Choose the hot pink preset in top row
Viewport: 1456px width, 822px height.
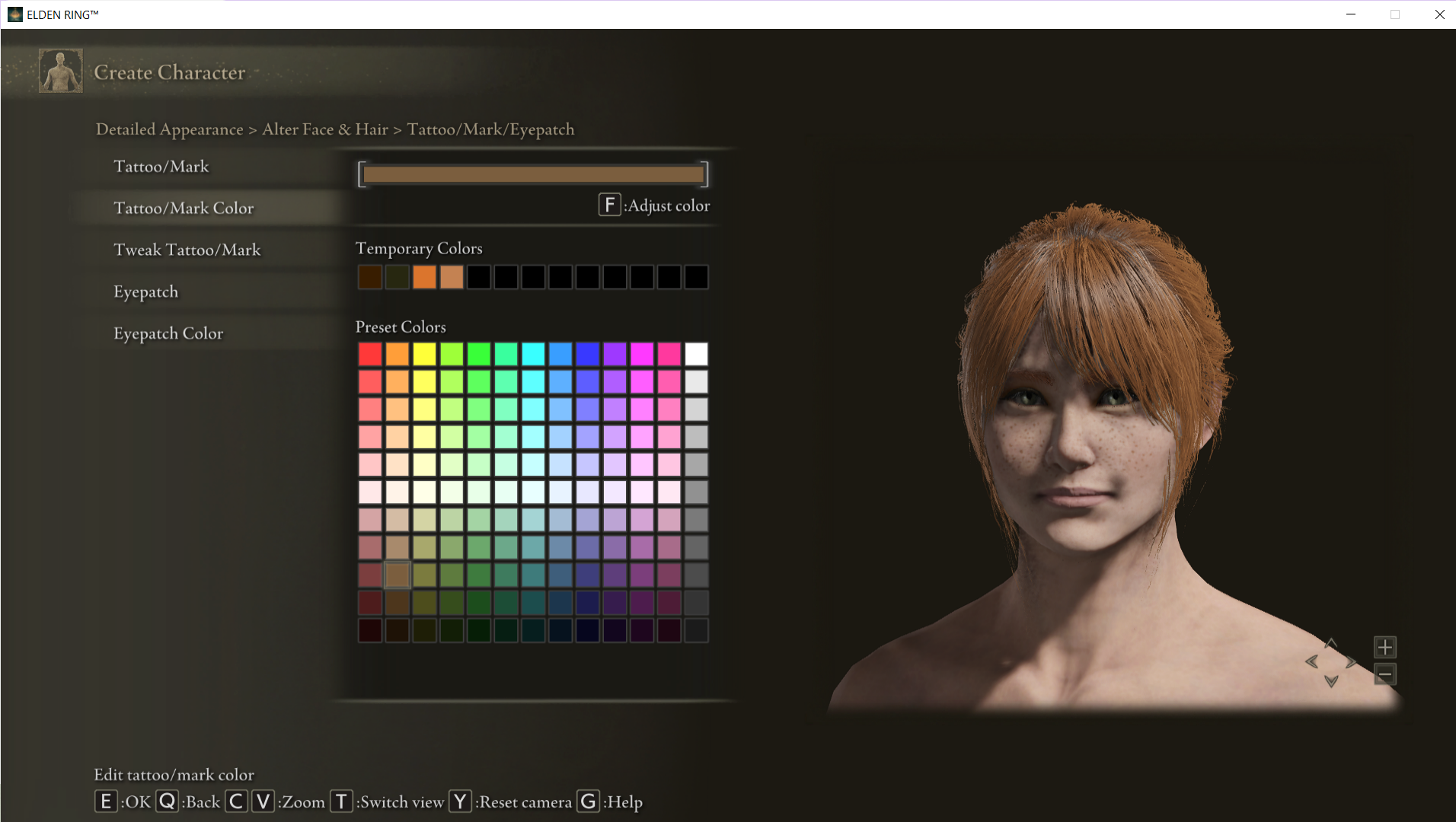pyautogui.click(x=669, y=354)
